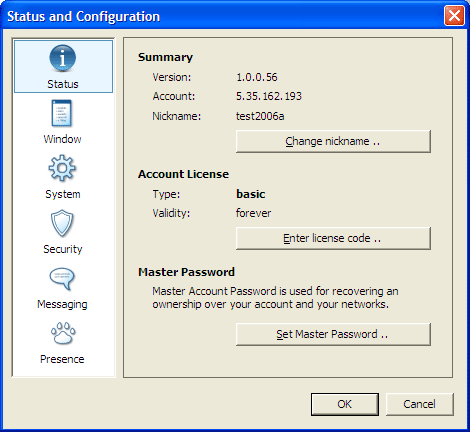This screenshot has height=432, width=470.
Task: Select the Presence label in sidebar
Action: click(x=62, y=359)
